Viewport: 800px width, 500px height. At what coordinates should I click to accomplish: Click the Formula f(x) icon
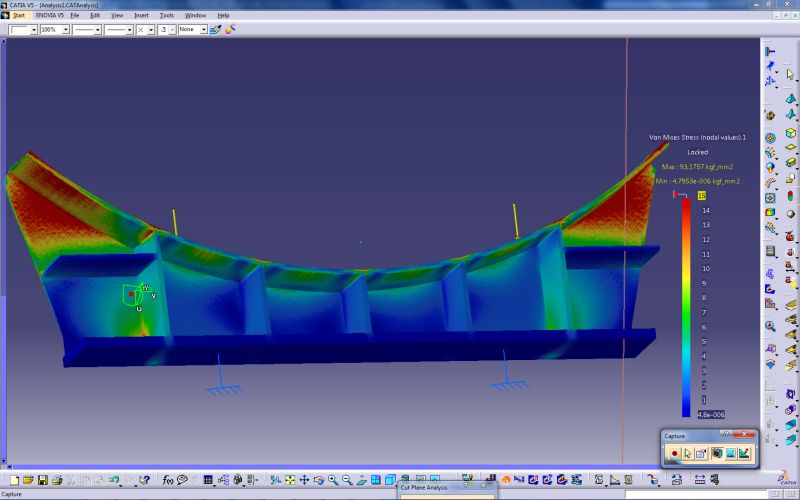pyautogui.click(x=167, y=480)
